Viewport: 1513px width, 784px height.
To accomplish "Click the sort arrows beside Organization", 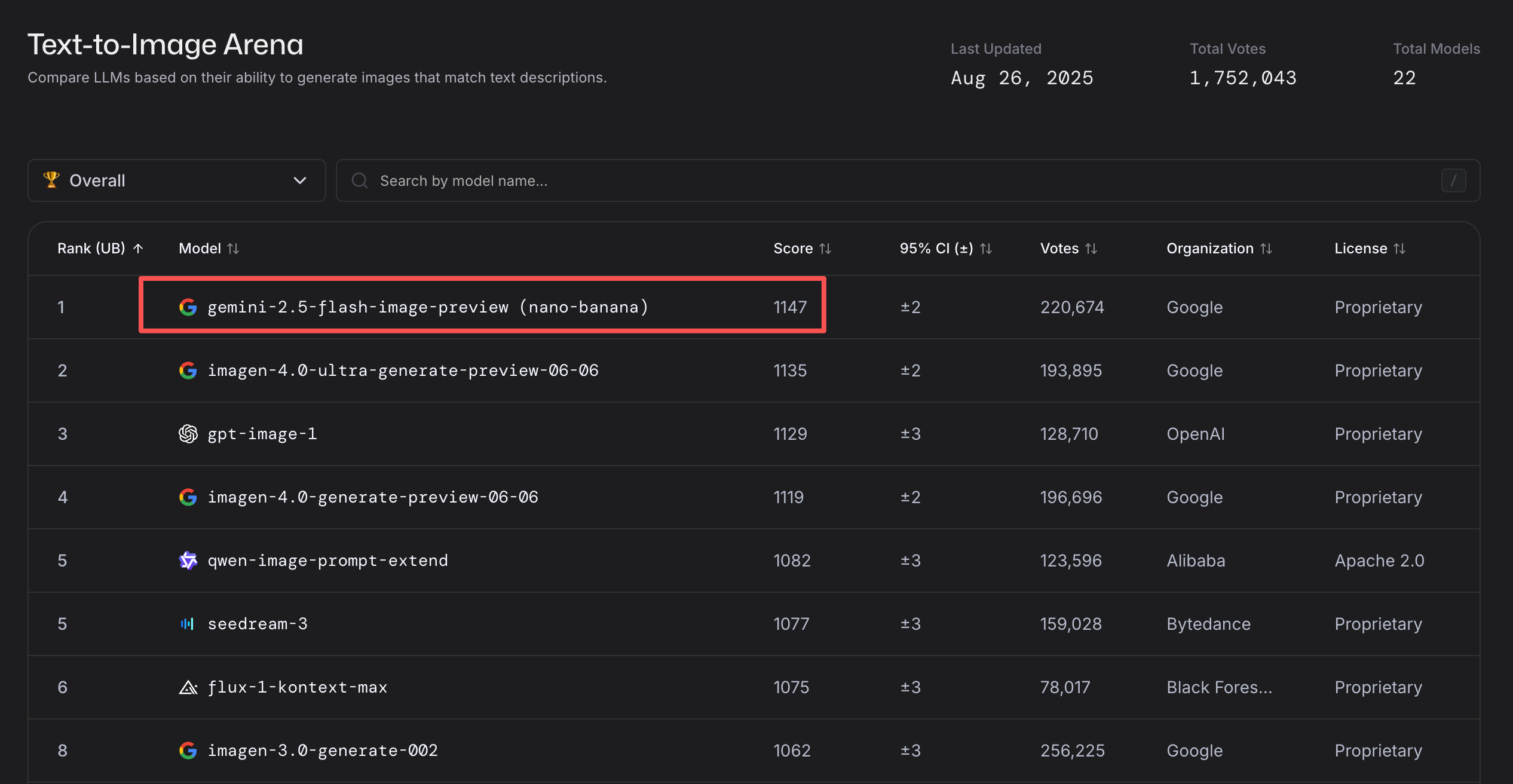I will [1266, 249].
